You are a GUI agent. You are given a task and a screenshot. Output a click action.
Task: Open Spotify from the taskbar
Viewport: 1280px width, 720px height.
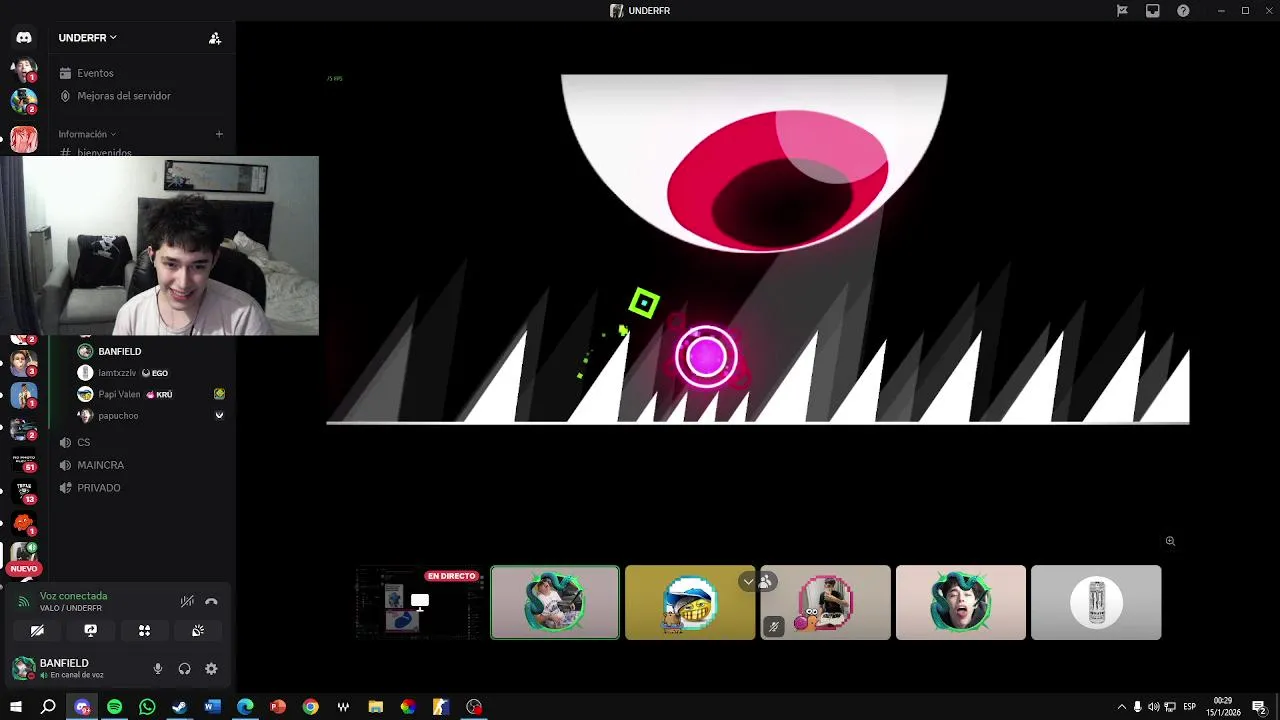click(x=114, y=707)
